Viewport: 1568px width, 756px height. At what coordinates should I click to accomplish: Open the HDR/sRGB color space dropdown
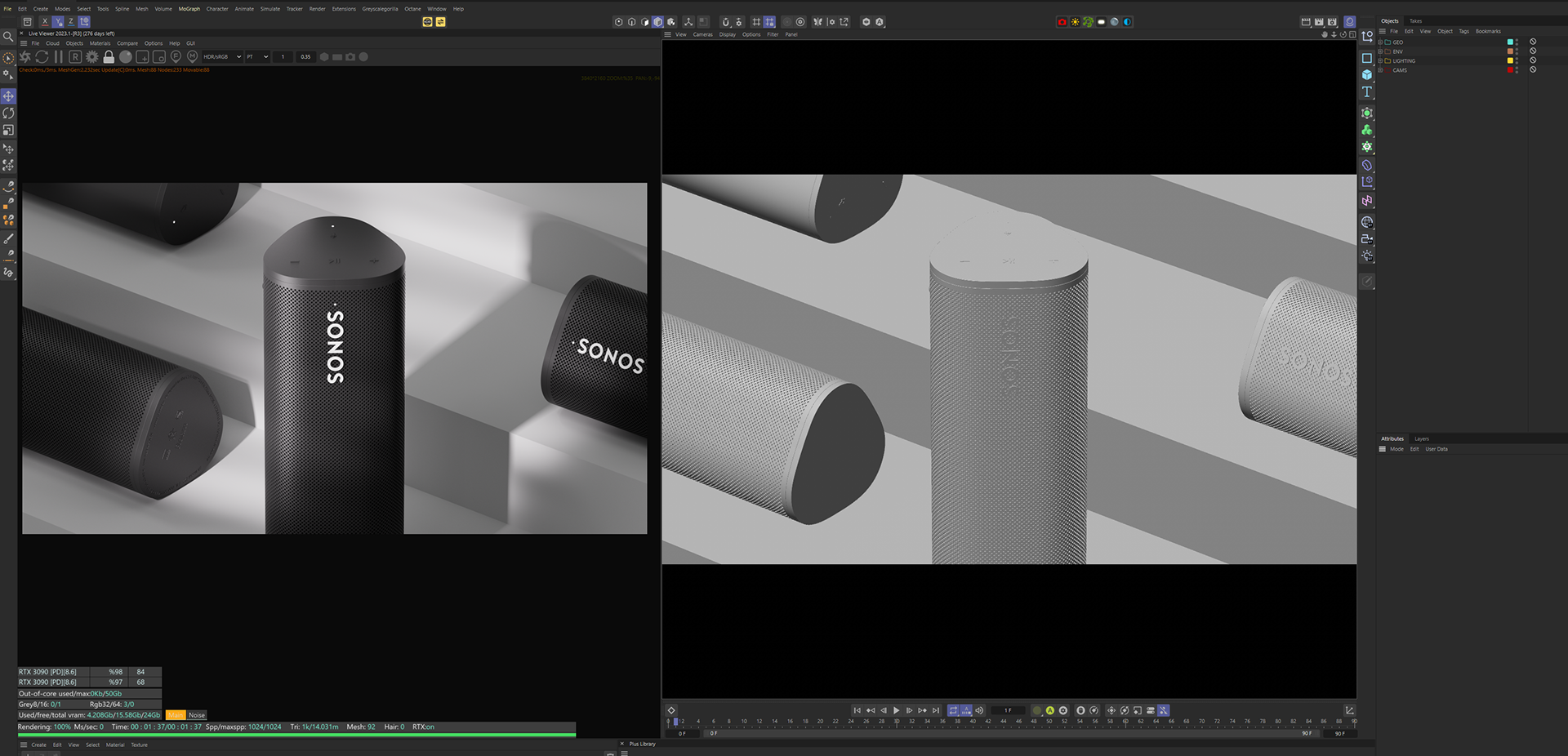pos(222,57)
